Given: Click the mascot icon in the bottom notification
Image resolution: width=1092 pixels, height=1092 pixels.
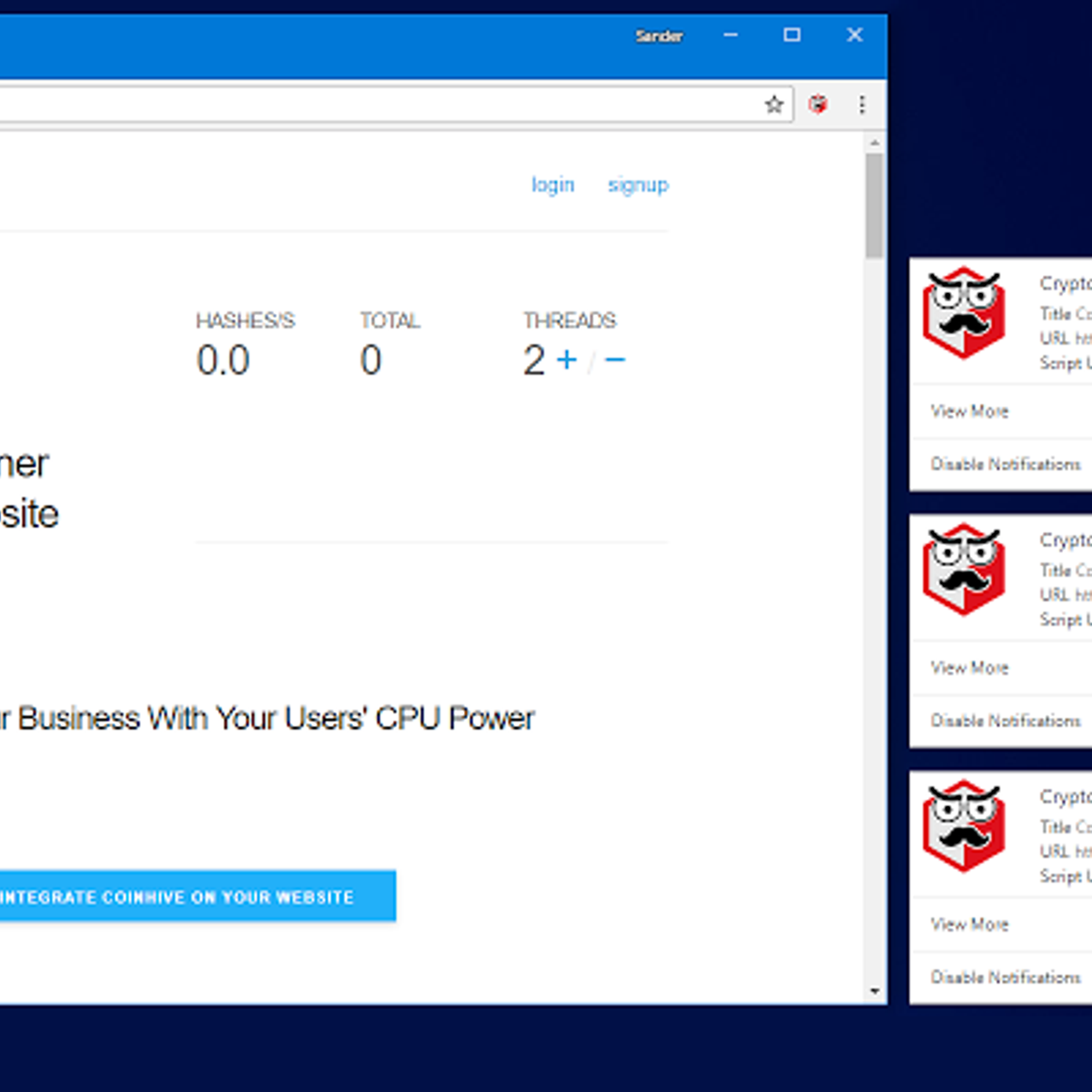Looking at the screenshot, I should point(964,826).
